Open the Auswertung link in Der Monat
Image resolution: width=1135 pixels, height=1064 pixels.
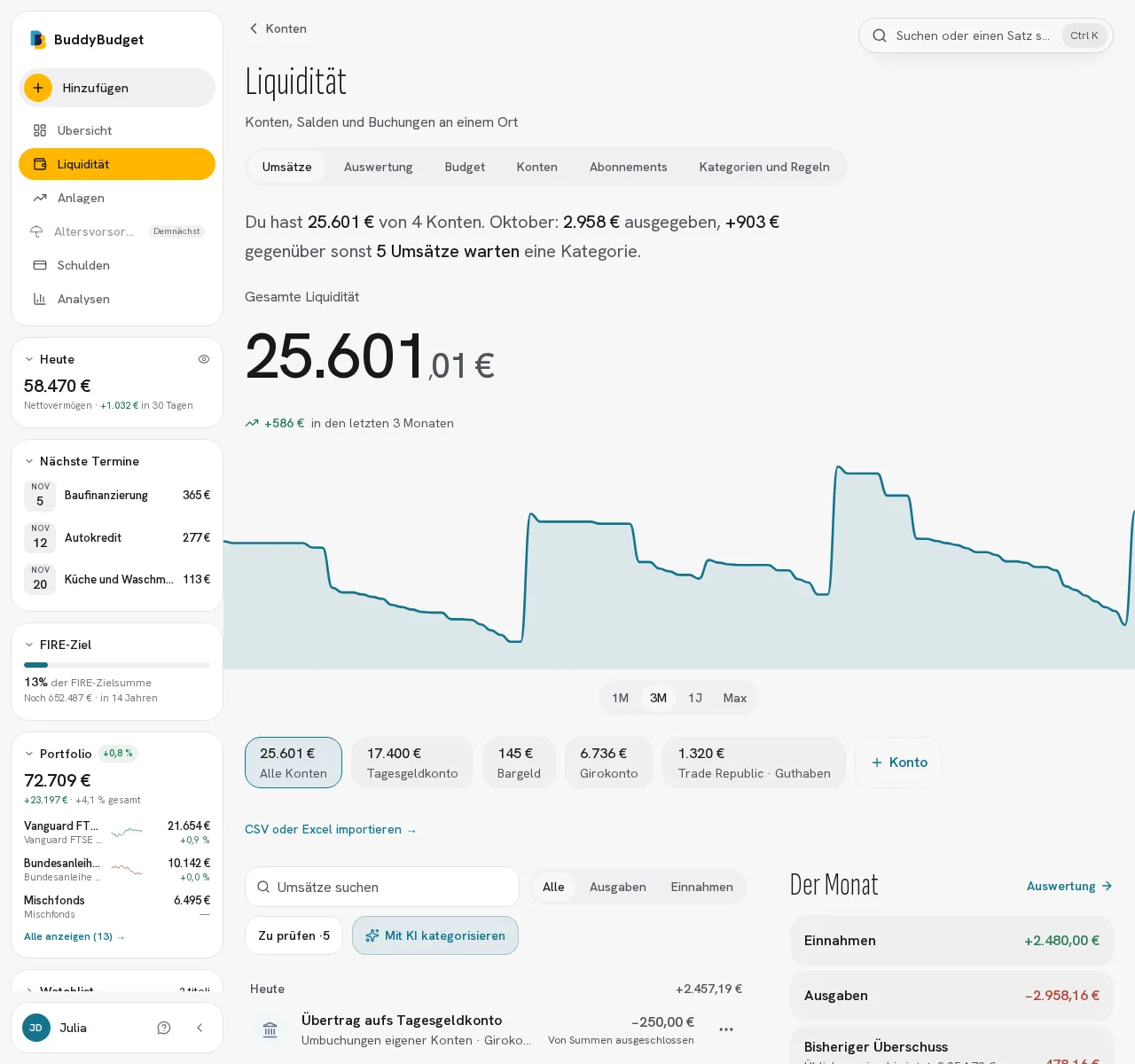(x=1069, y=886)
